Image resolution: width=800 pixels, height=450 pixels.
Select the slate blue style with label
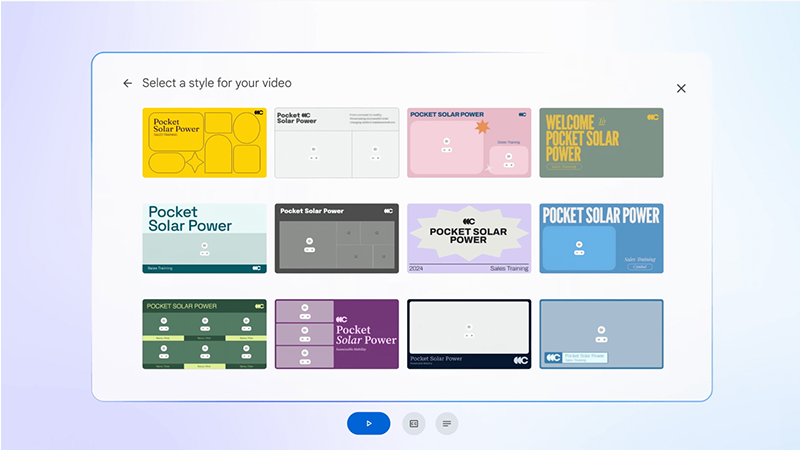click(x=601, y=334)
